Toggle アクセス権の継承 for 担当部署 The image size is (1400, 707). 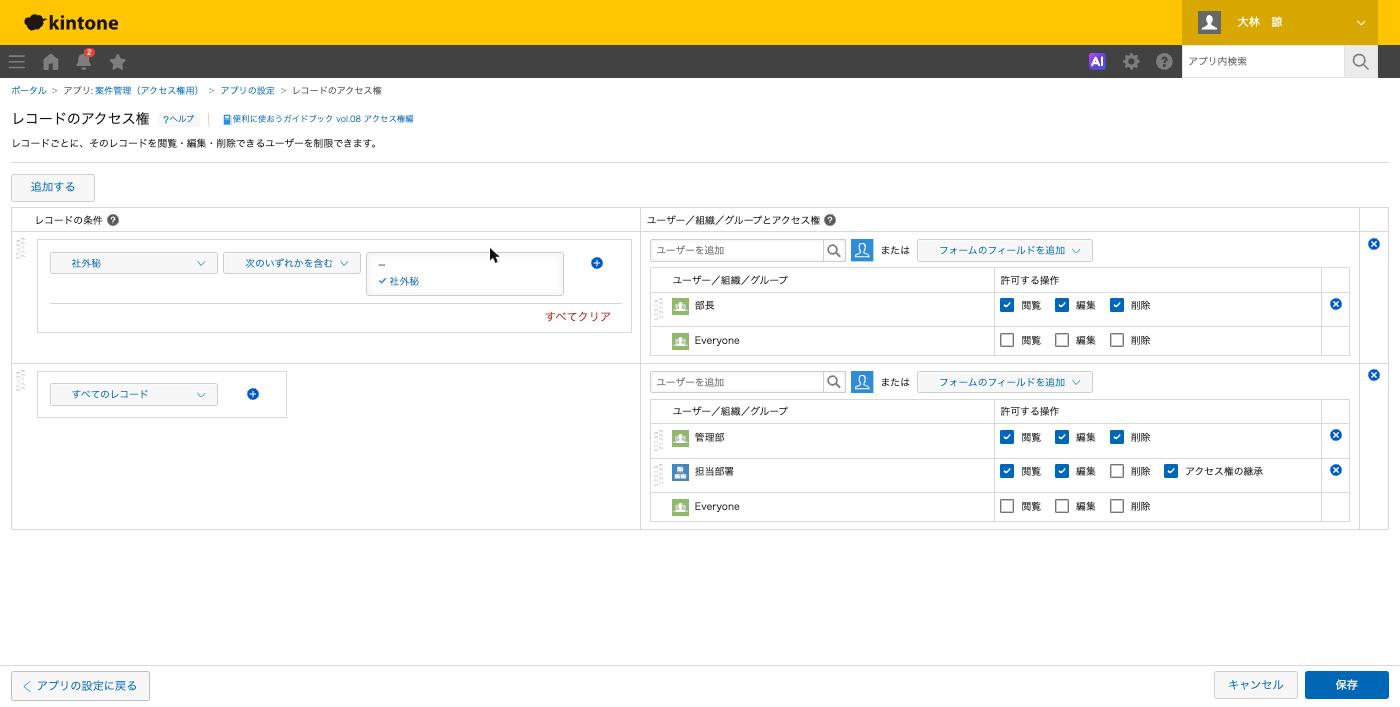[1171, 471]
